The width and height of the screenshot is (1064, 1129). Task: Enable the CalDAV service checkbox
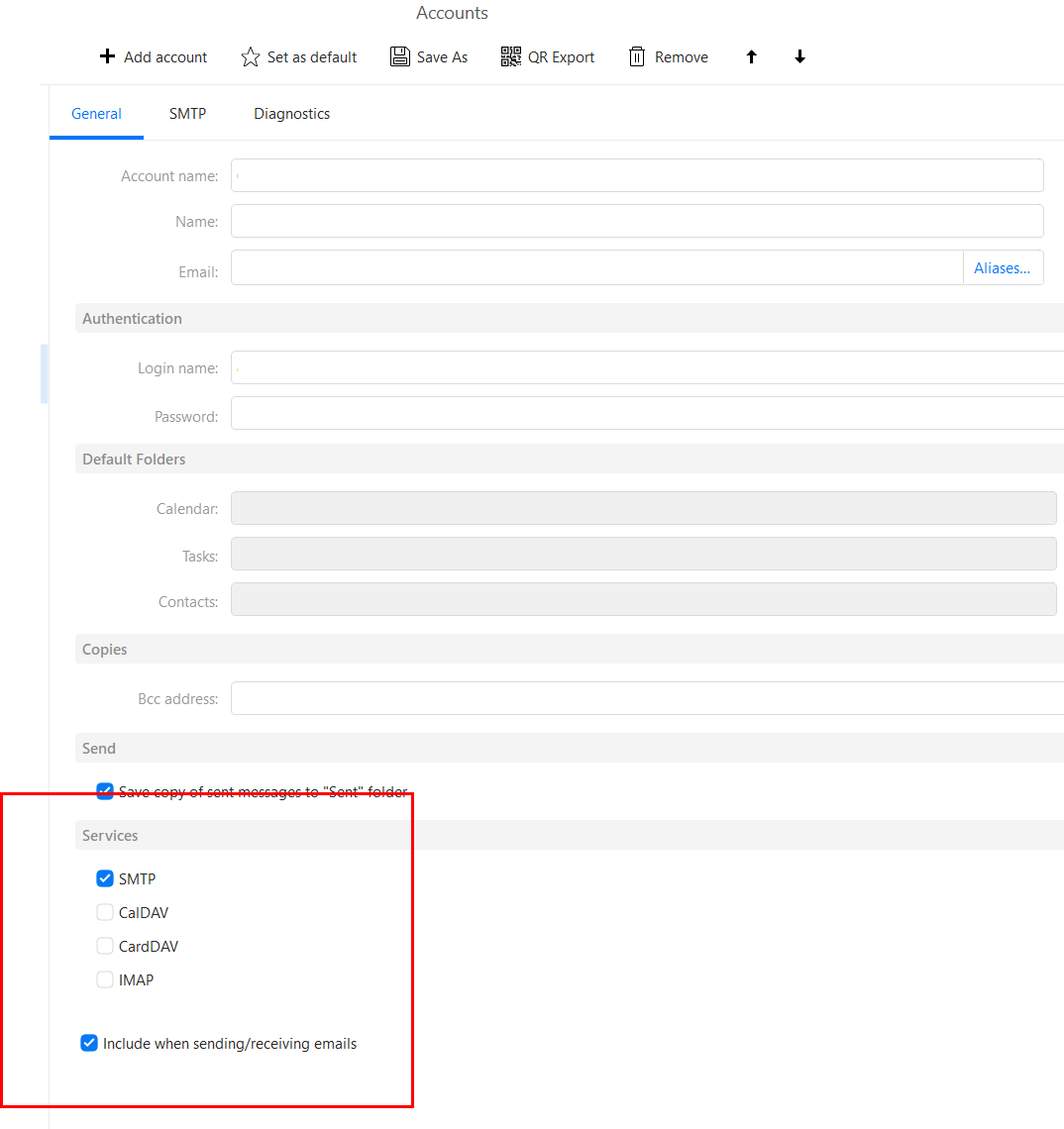coord(105,912)
